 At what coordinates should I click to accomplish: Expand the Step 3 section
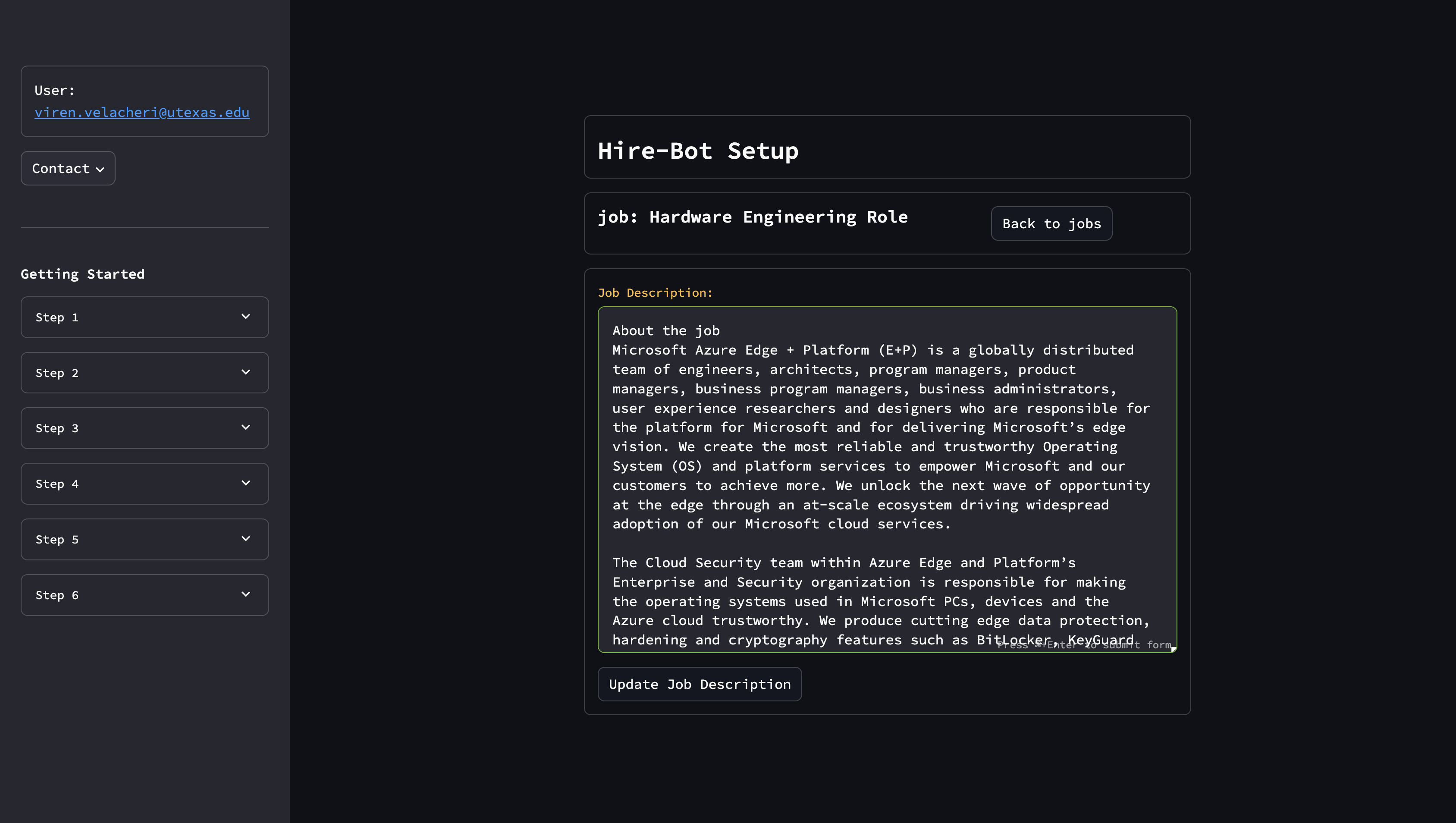click(145, 428)
